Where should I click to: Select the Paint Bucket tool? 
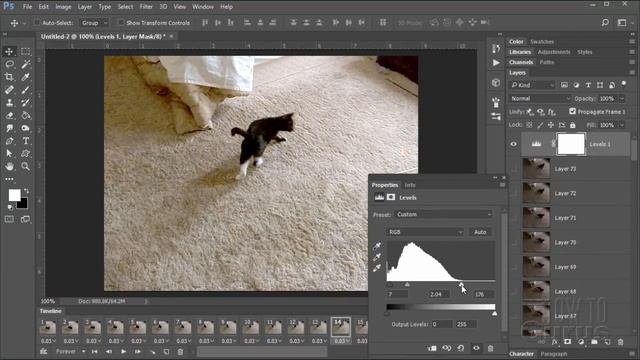[x=25, y=116]
